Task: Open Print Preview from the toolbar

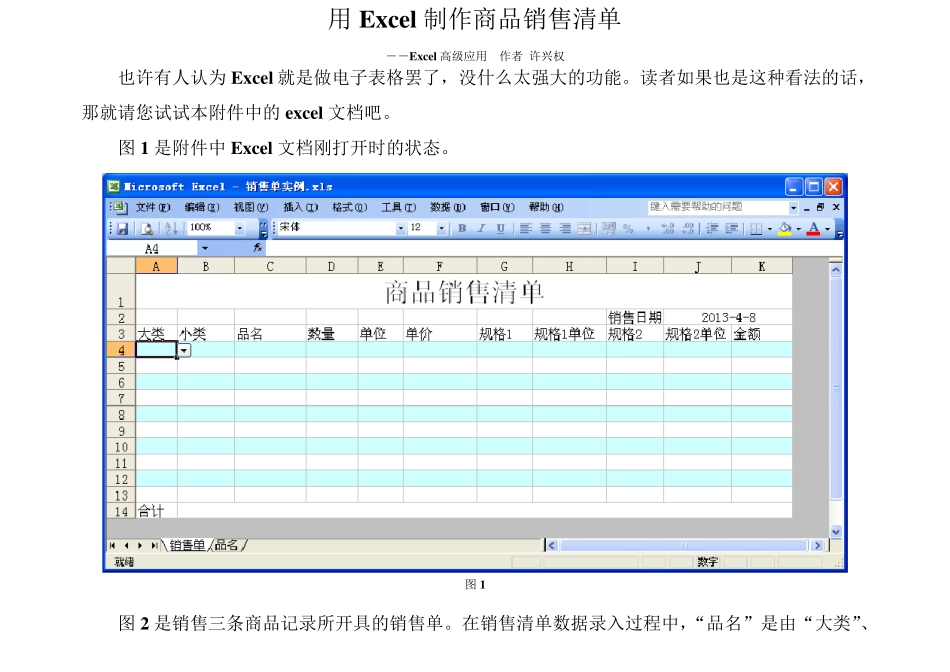Action: coord(147,228)
